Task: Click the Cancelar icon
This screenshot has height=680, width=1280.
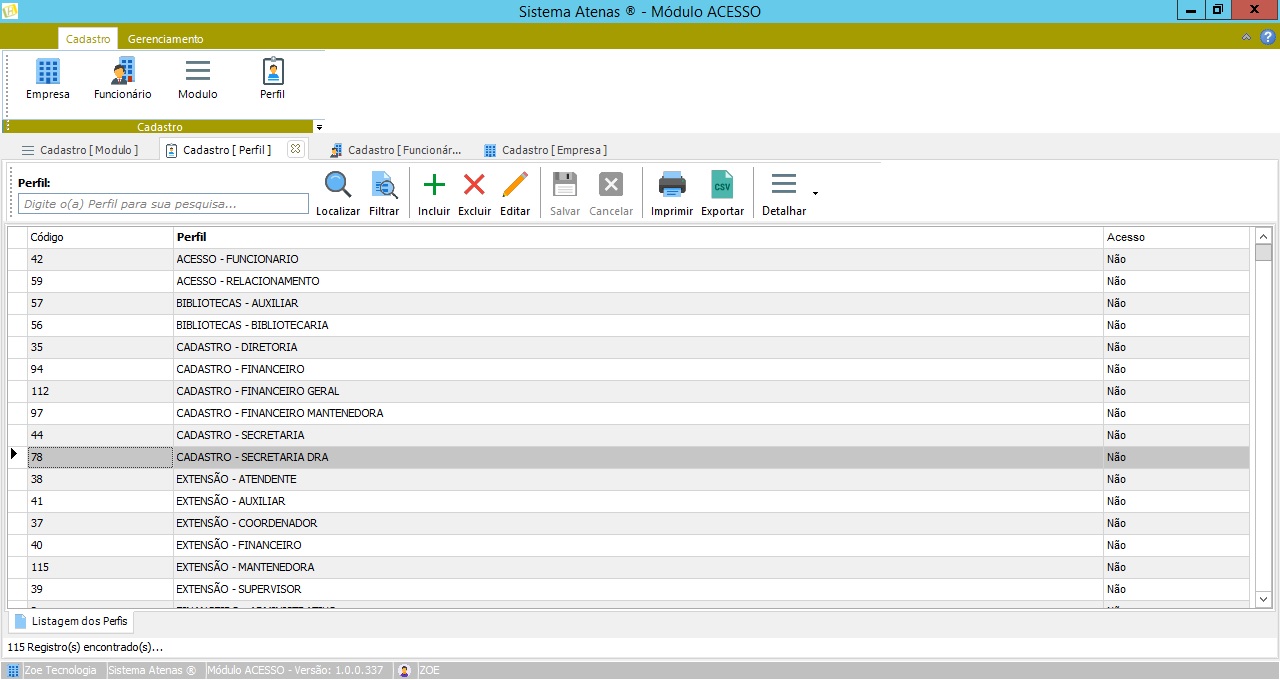Action: pos(611,185)
